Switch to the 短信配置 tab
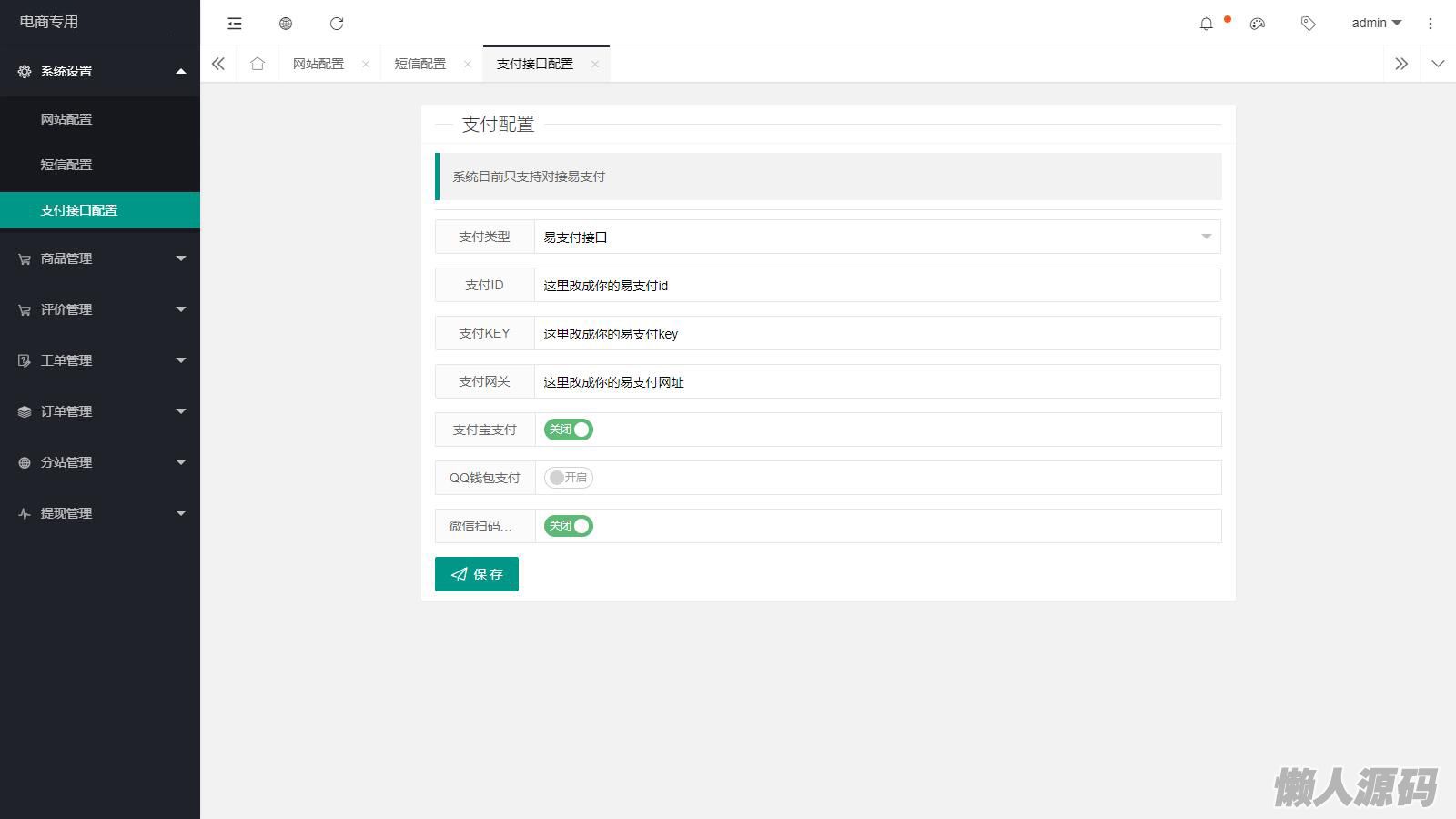The image size is (1456, 819). click(420, 64)
